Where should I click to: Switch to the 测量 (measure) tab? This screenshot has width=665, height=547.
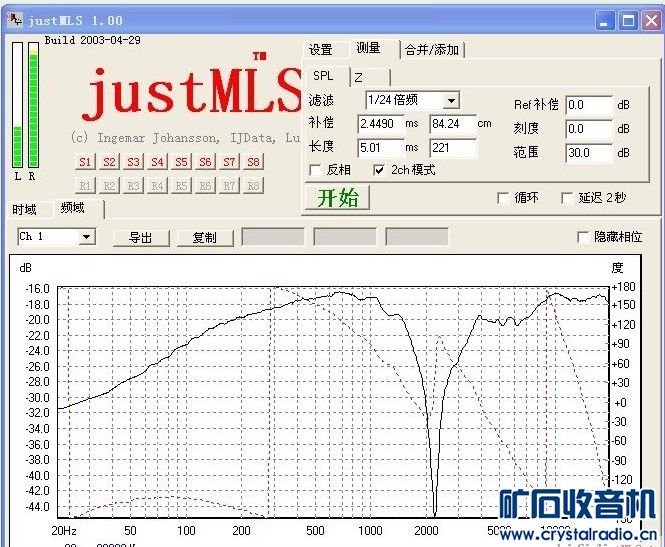click(x=368, y=48)
